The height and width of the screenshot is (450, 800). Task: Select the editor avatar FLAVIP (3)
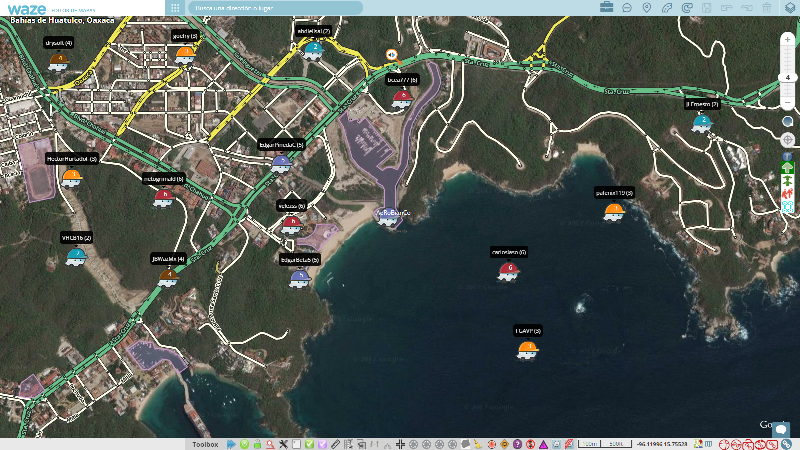tap(528, 350)
